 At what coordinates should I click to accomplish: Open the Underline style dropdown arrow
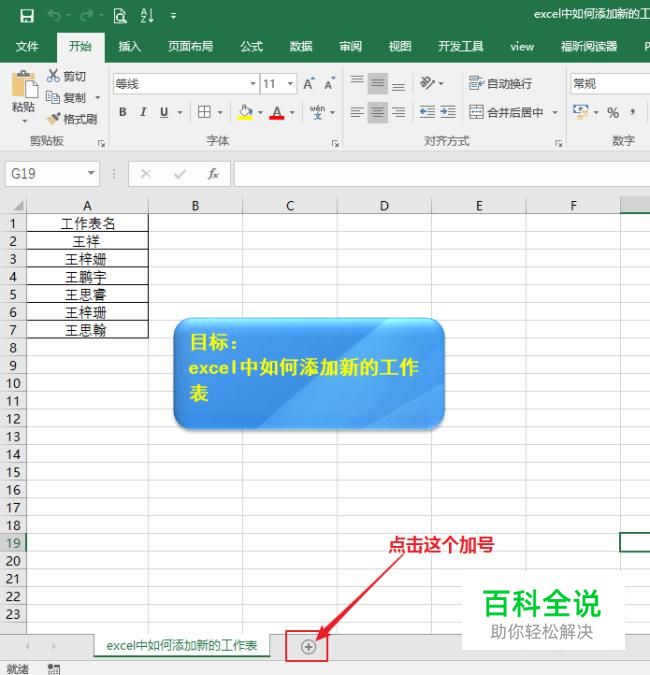click(180, 113)
